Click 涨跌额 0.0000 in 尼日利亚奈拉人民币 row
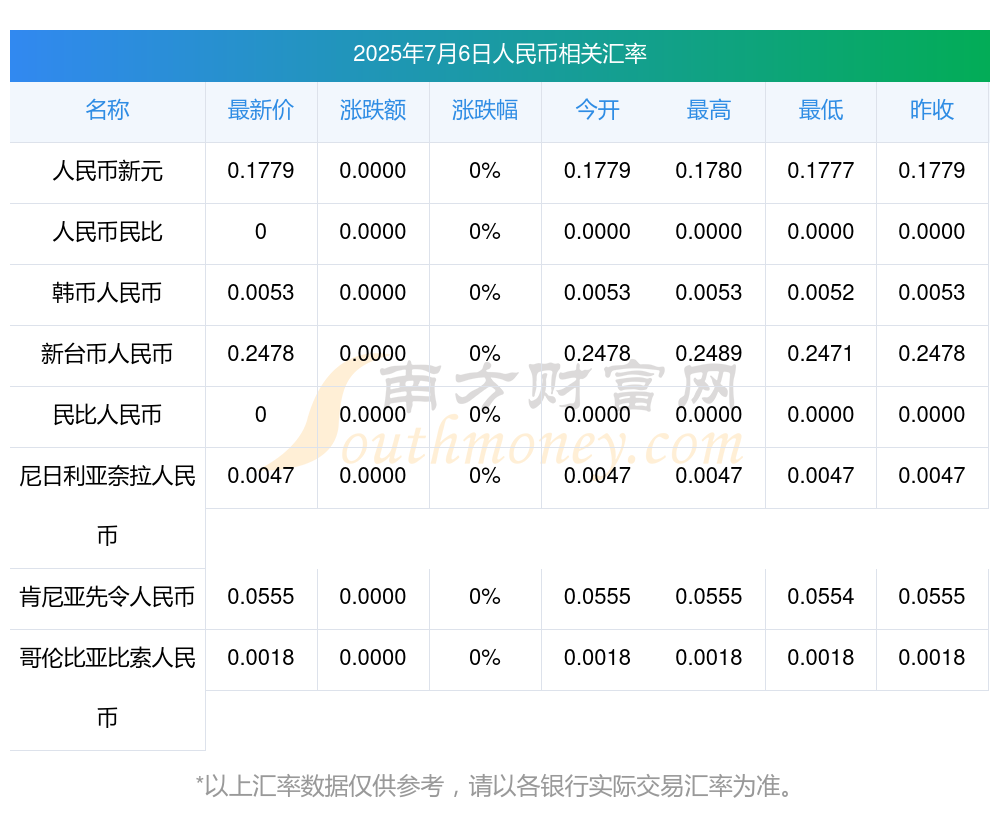The width and height of the screenshot is (1000, 817). point(373,476)
